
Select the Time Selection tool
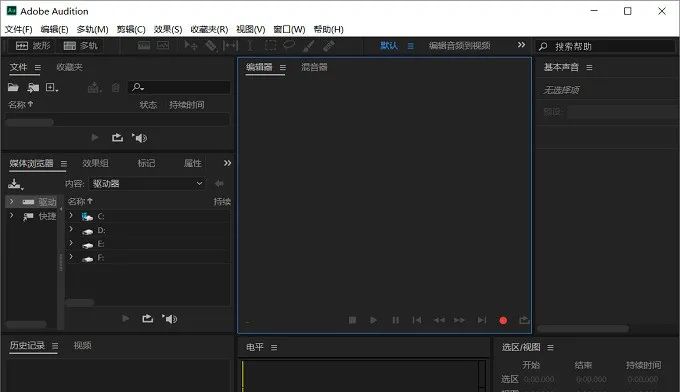coord(251,46)
